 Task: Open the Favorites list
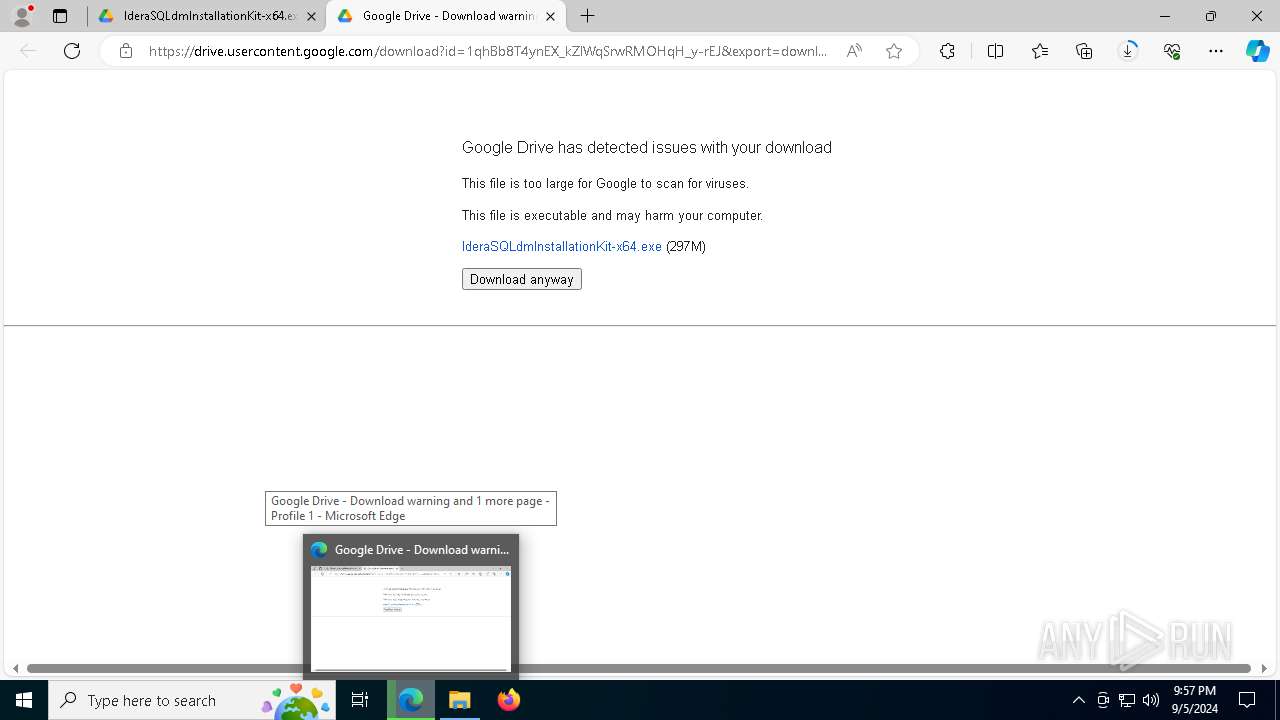tap(1040, 51)
